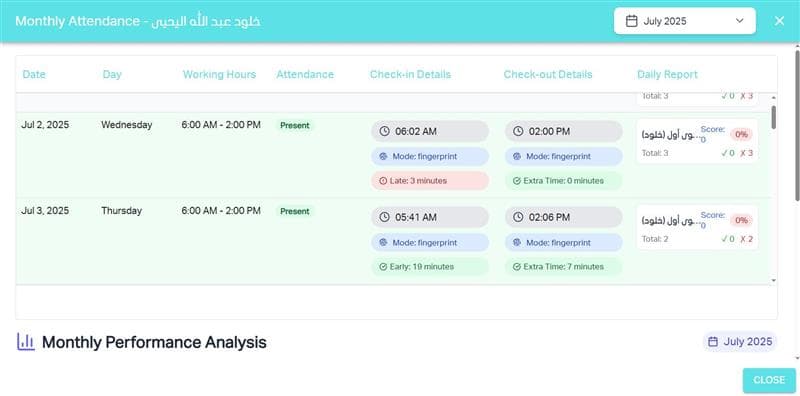Viewport: 800px width, 396px height.
Task: Click the 02:00 PM check-out time
Action: pyautogui.click(x=549, y=131)
